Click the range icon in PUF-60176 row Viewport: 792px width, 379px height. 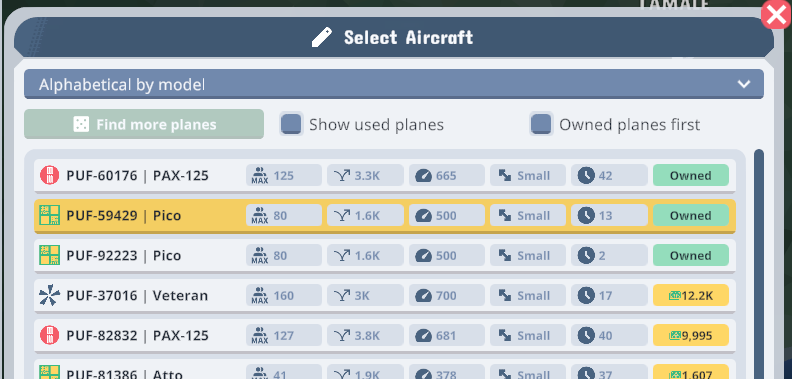[342, 176]
